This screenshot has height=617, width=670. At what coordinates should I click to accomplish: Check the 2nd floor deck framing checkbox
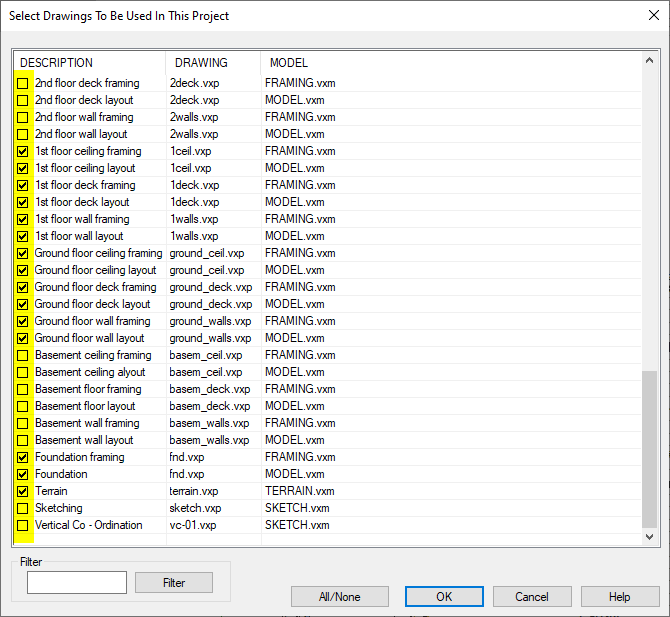[x=23, y=83]
